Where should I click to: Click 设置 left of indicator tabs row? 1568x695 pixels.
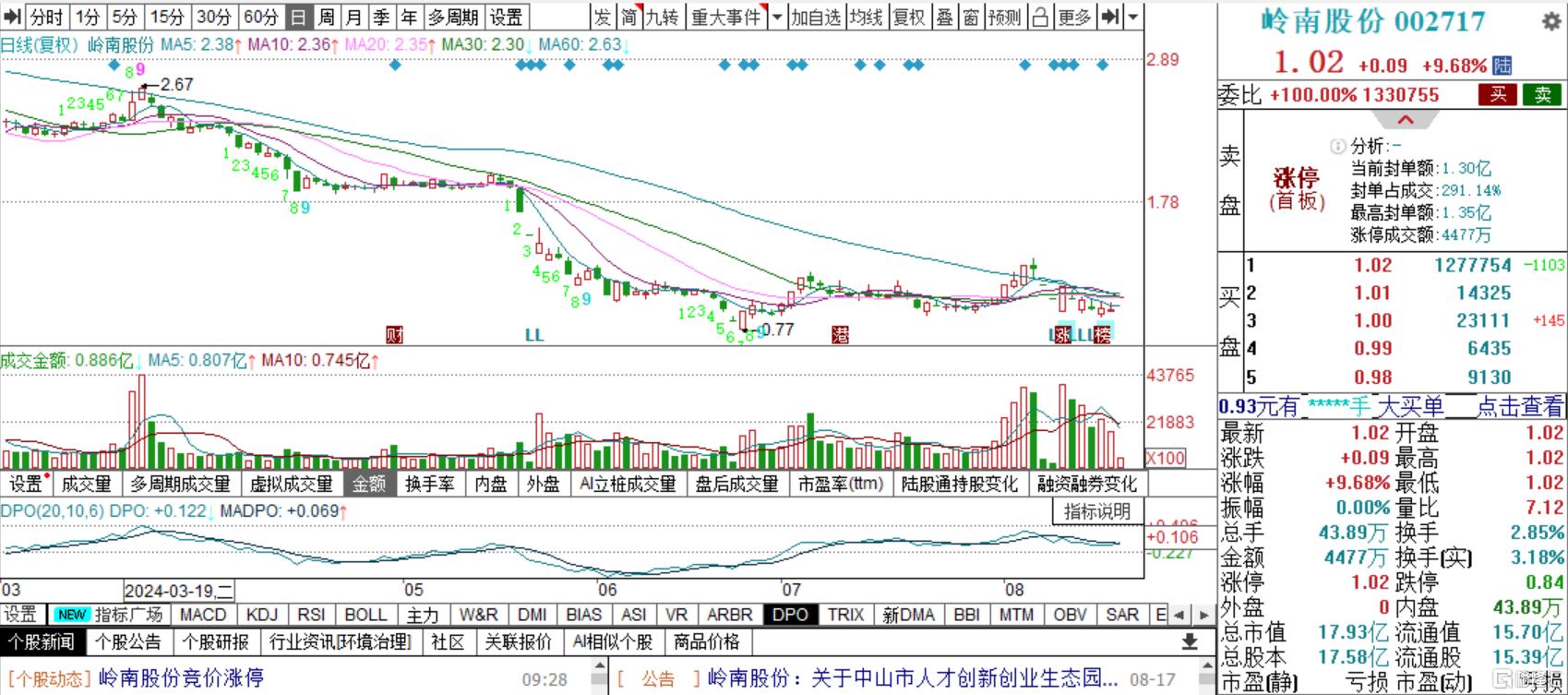20,615
